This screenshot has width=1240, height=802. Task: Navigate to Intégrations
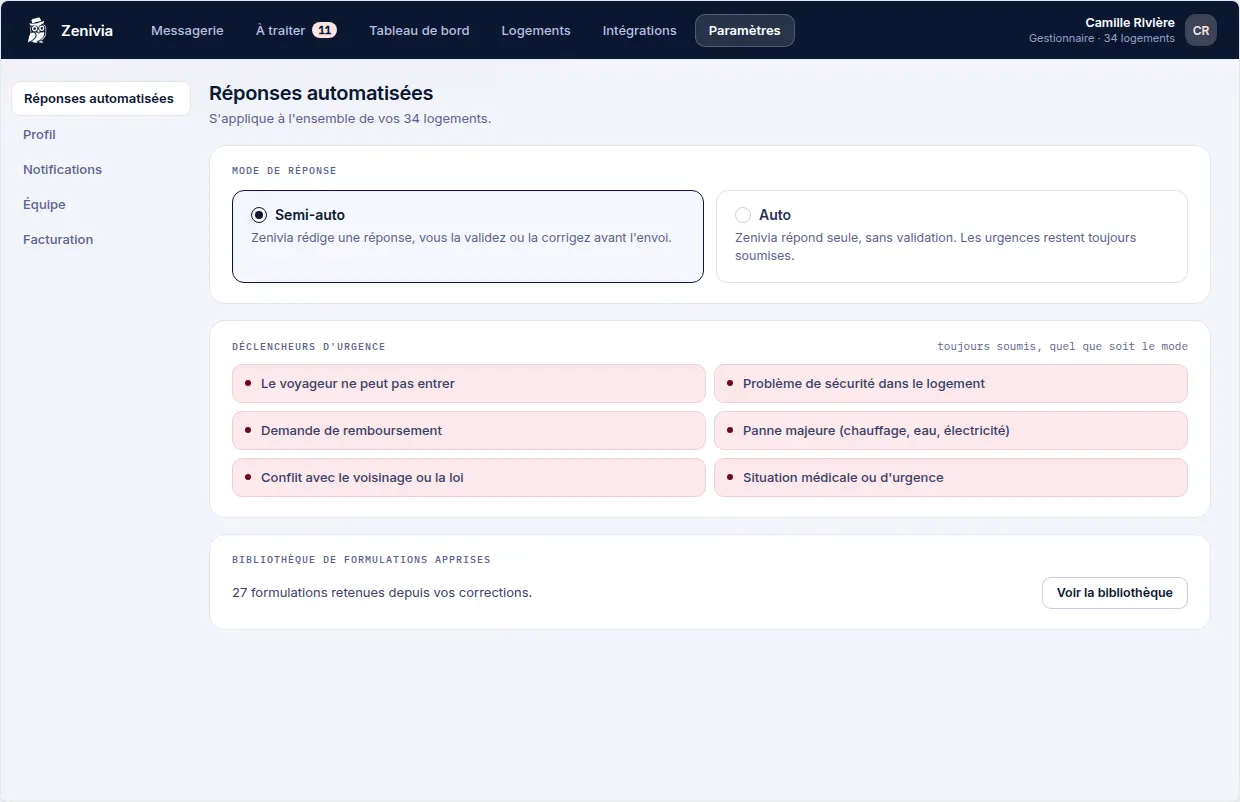coord(640,30)
